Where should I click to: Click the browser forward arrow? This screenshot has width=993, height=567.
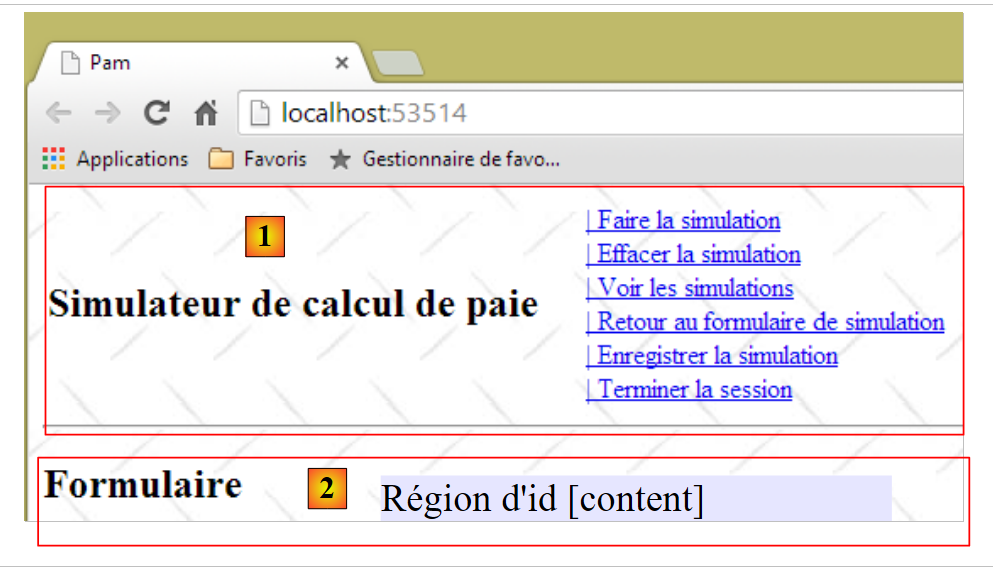(x=107, y=113)
